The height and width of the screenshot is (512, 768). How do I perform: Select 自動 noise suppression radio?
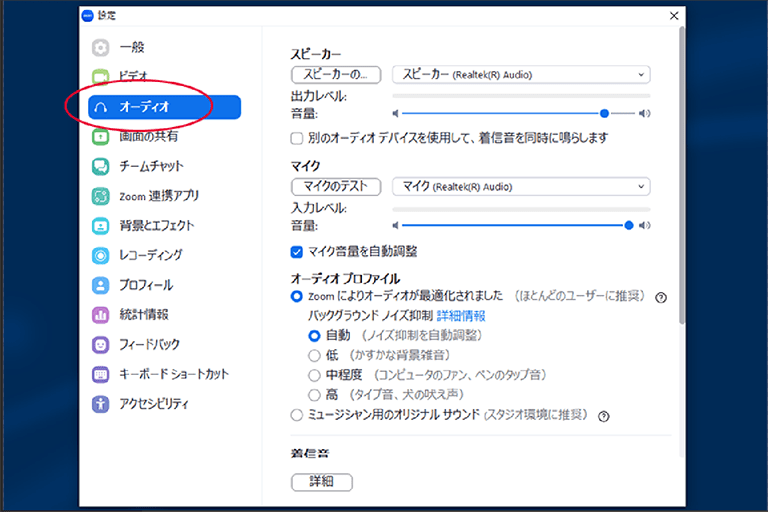(314, 336)
